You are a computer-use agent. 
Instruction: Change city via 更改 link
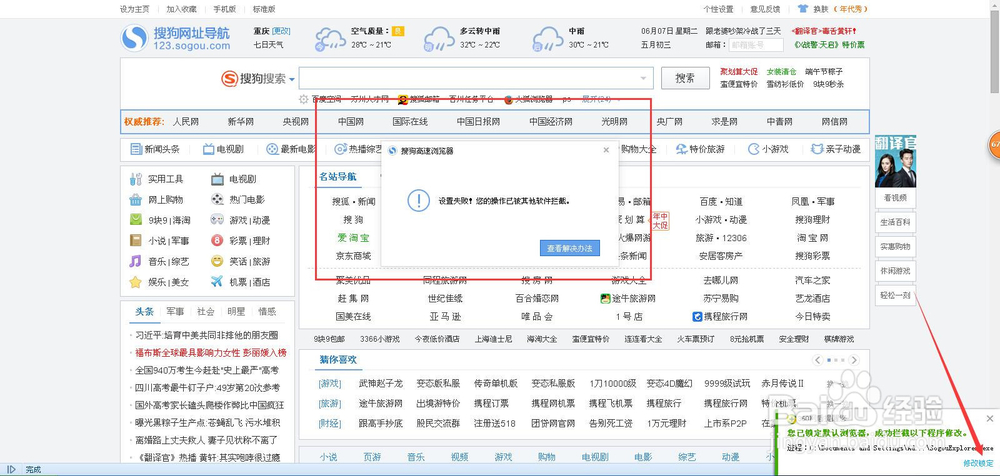tap(281, 31)
